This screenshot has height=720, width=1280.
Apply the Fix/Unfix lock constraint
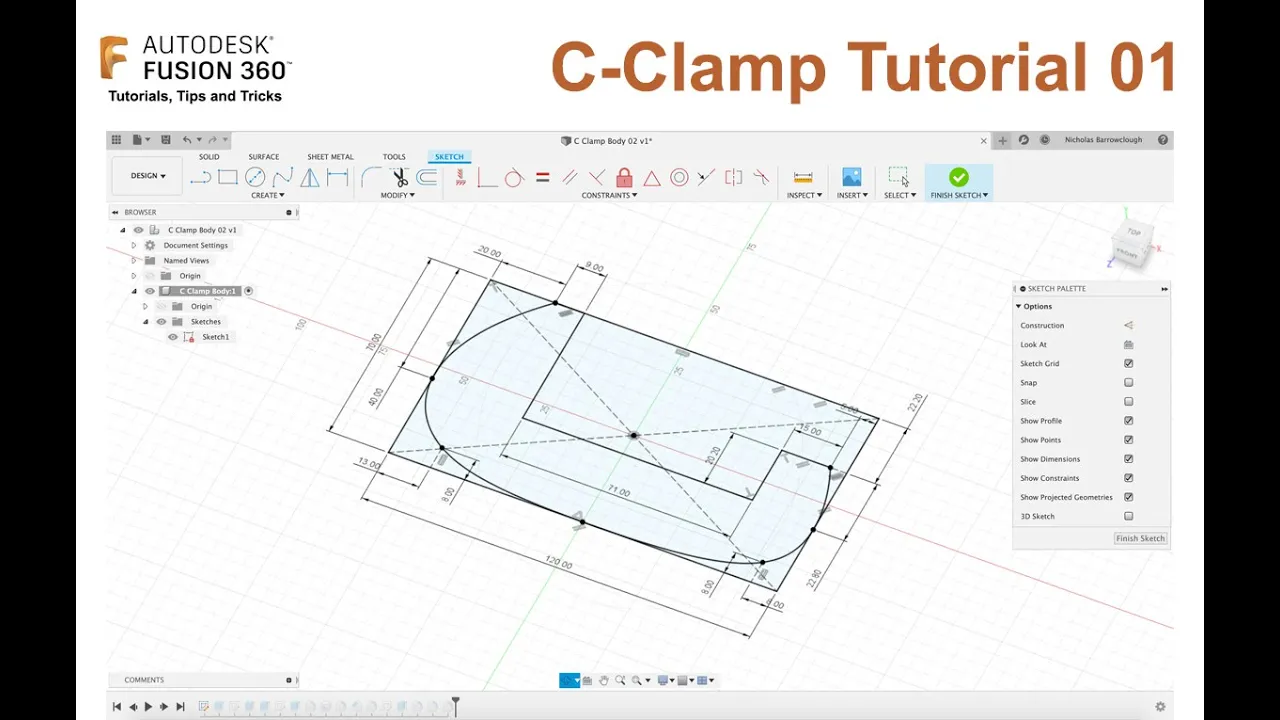(x=624, y=177)
